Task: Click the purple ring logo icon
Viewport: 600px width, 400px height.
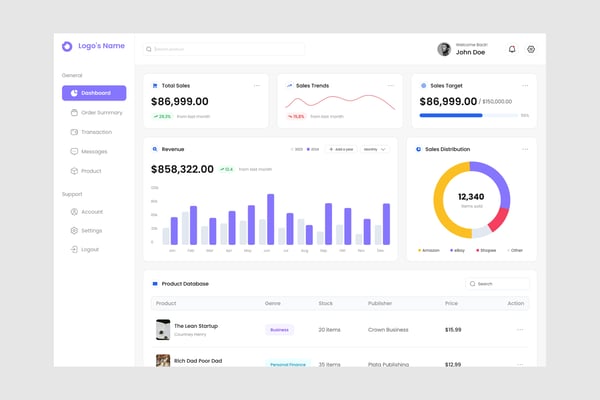Action: pyautogui.click(x=67, y=46)
